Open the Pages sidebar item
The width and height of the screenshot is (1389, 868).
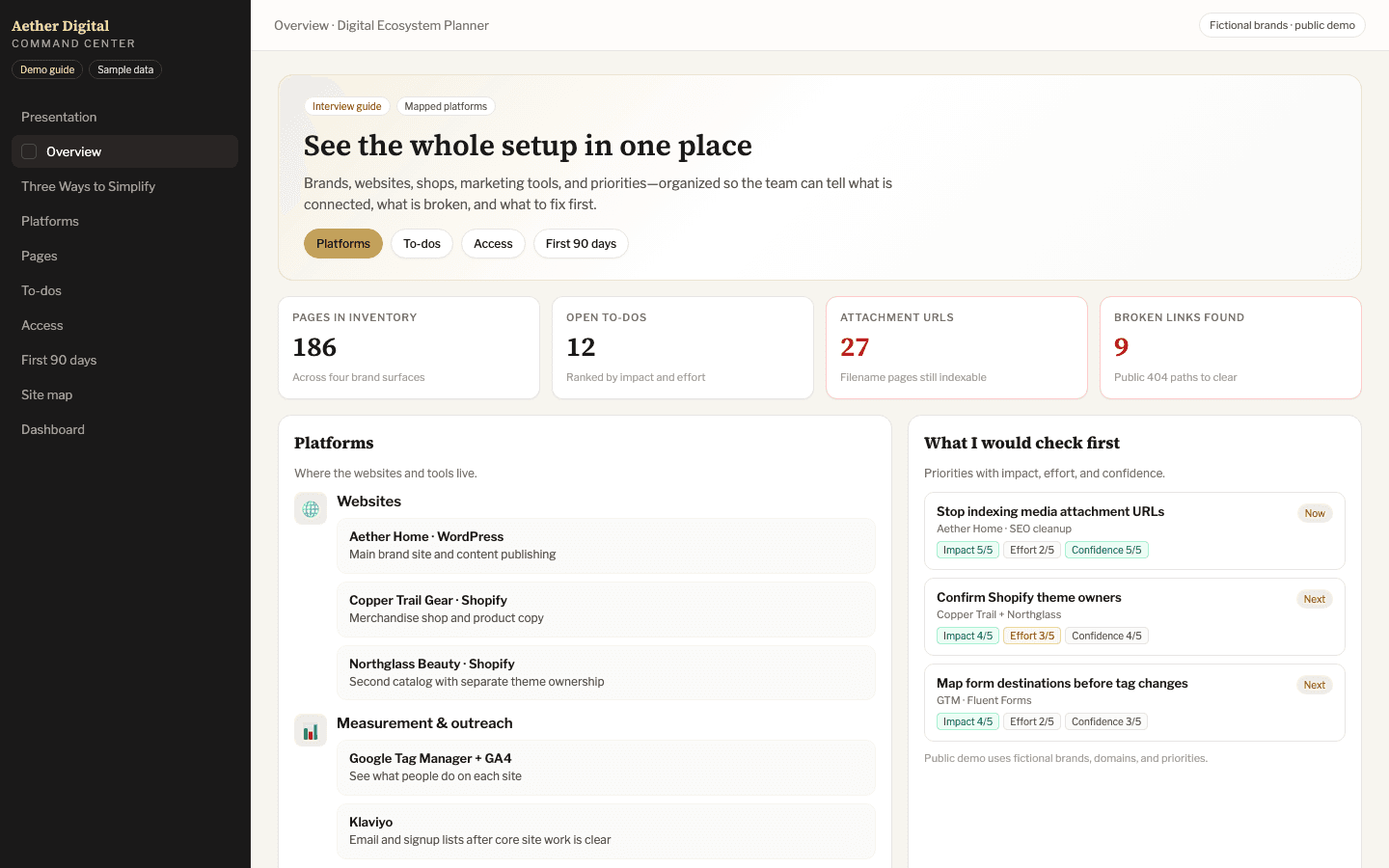124,256
